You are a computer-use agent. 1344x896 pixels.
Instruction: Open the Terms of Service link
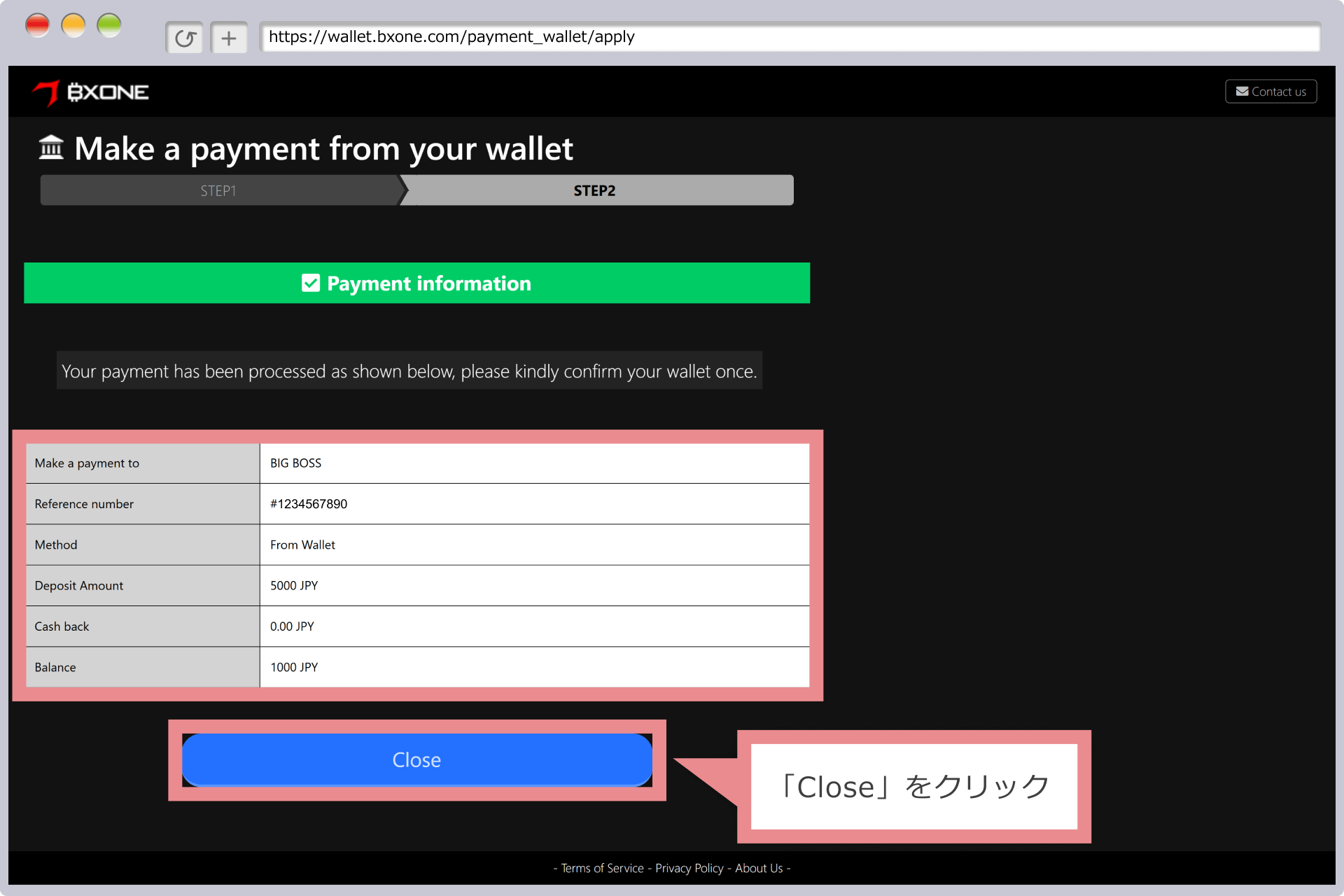602,868
